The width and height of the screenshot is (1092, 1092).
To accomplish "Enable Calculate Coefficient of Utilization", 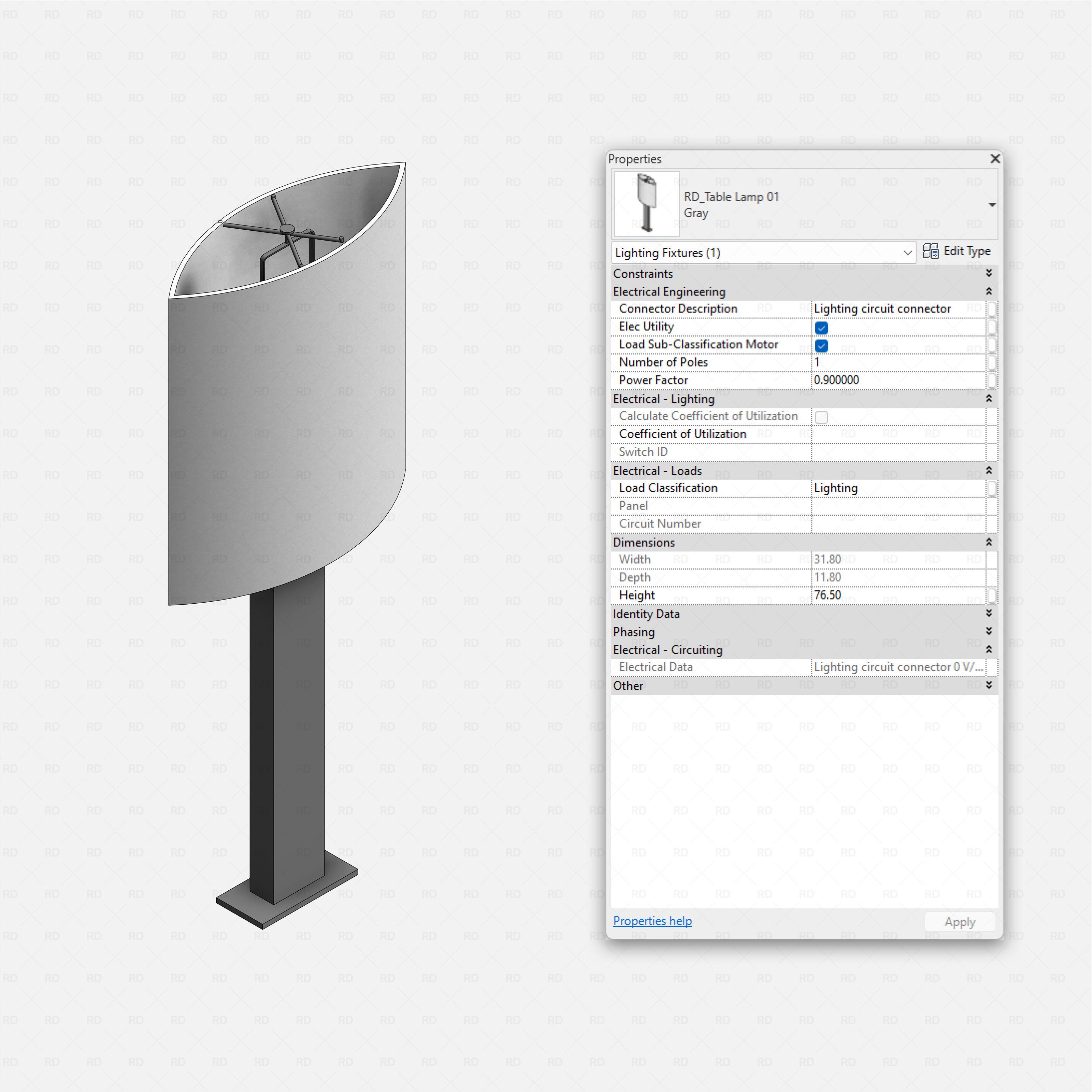I will click(x=821, y=417).
